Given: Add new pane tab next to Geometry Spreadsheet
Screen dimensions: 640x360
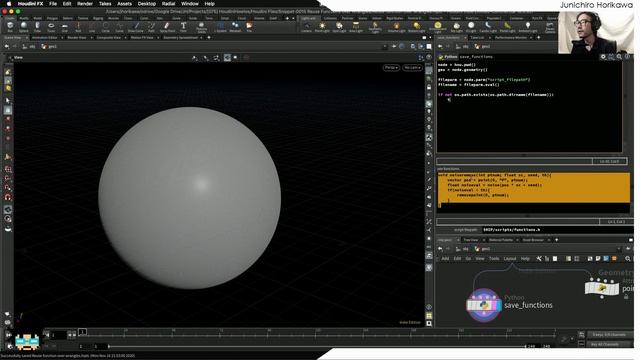Looking at the screenshot, I should (x=209, y=38).
